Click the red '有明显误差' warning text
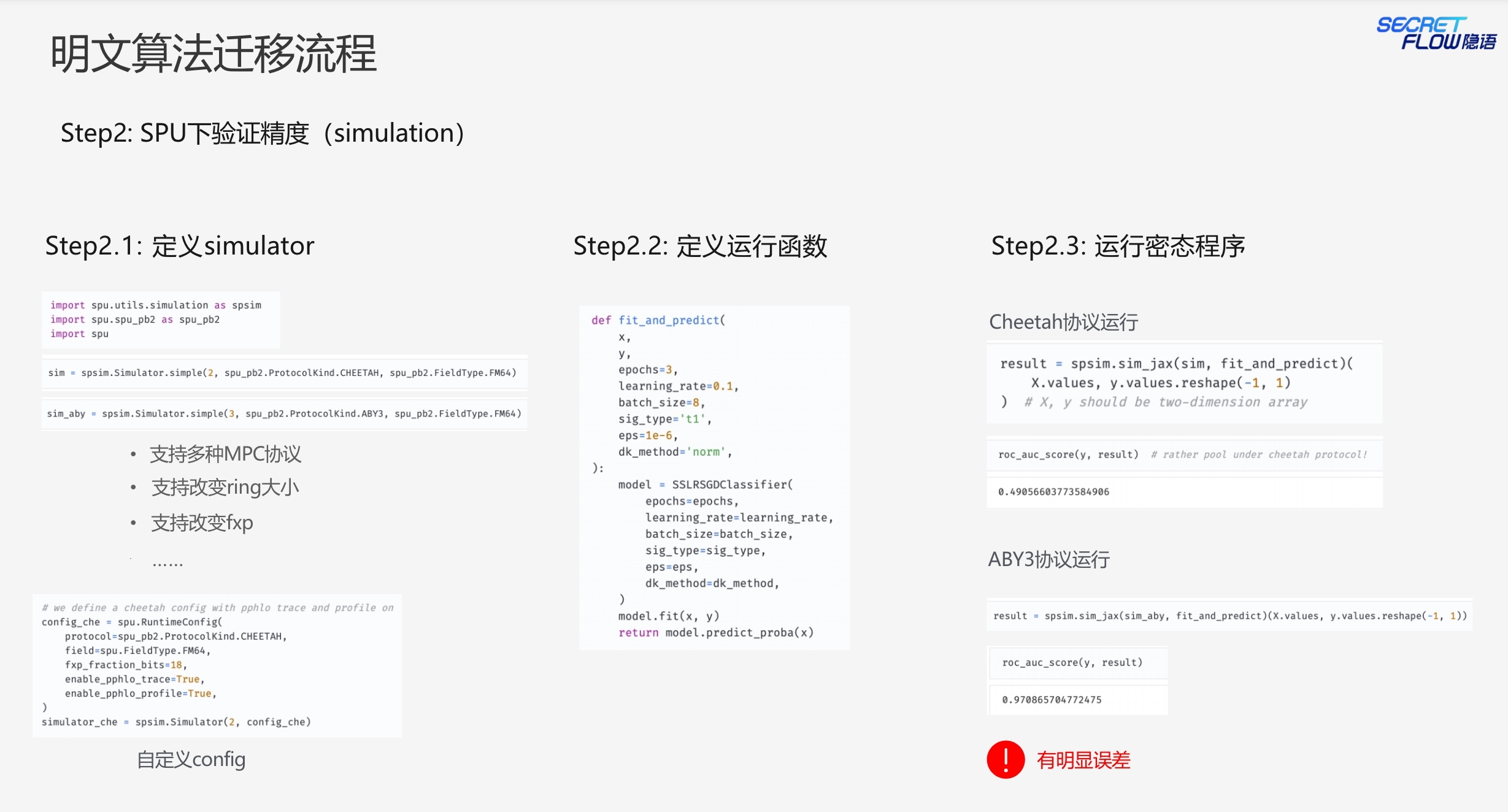This screenshot has height=812, width=1508. tap(1083, 760)
